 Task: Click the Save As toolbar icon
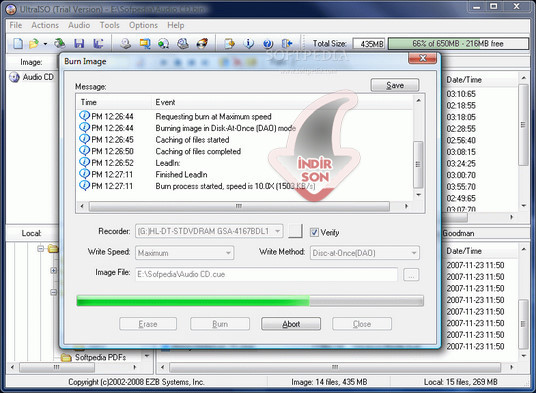98,43
